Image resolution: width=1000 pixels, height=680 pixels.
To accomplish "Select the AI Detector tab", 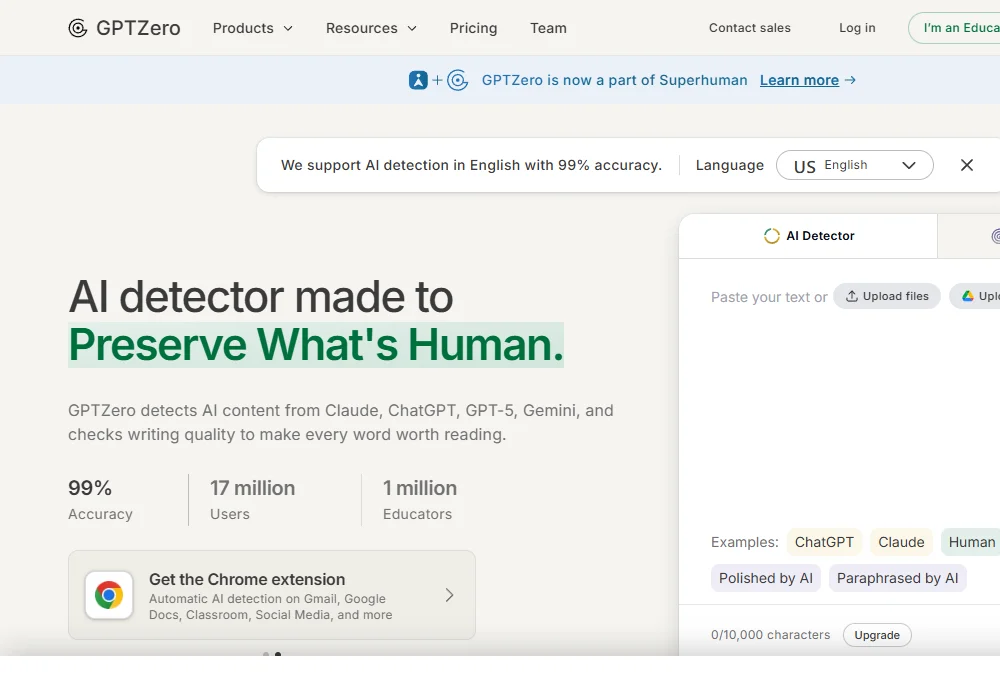I will coord(808,236).
